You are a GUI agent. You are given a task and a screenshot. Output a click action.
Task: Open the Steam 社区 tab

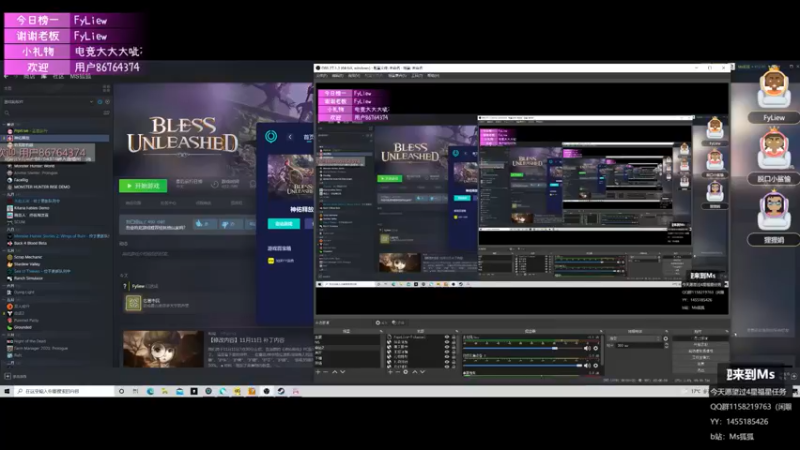pos(59,77)
